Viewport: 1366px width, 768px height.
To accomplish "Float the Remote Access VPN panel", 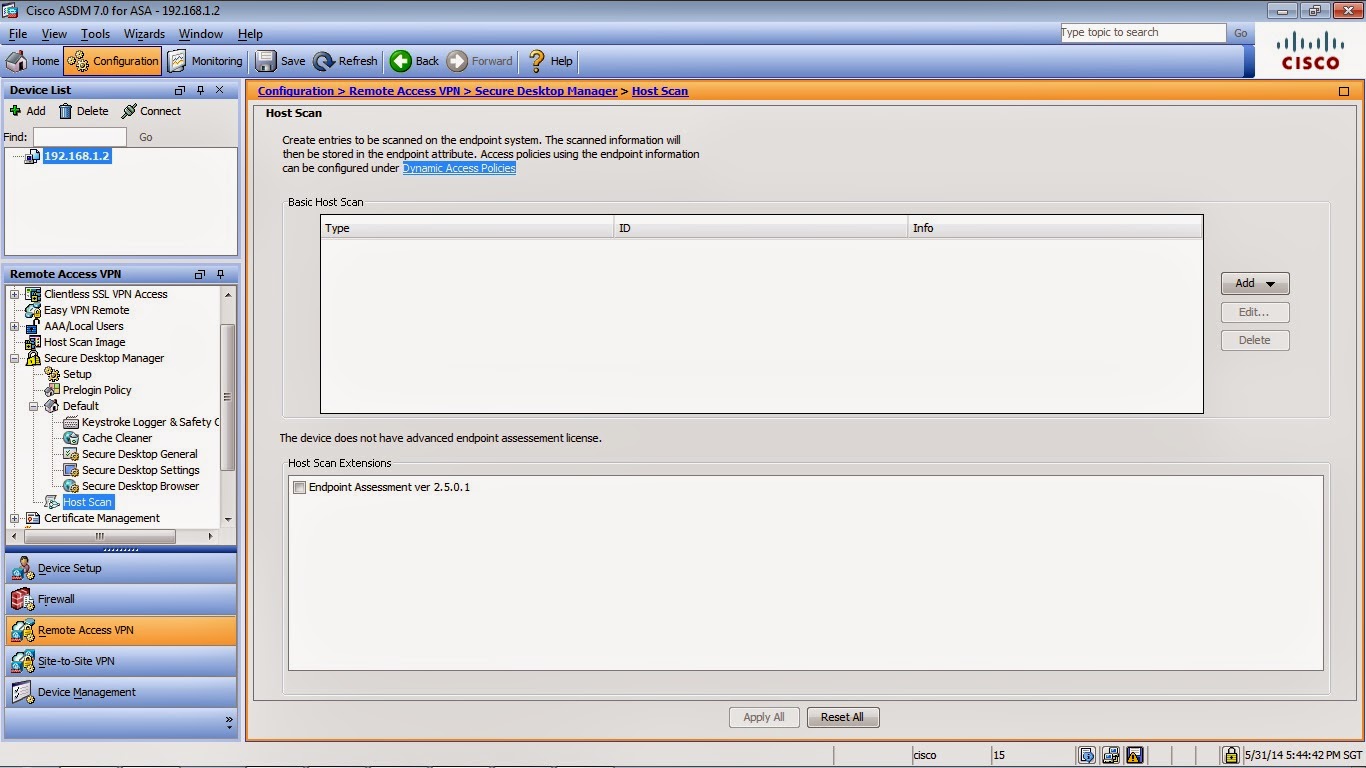I will 200,274.
